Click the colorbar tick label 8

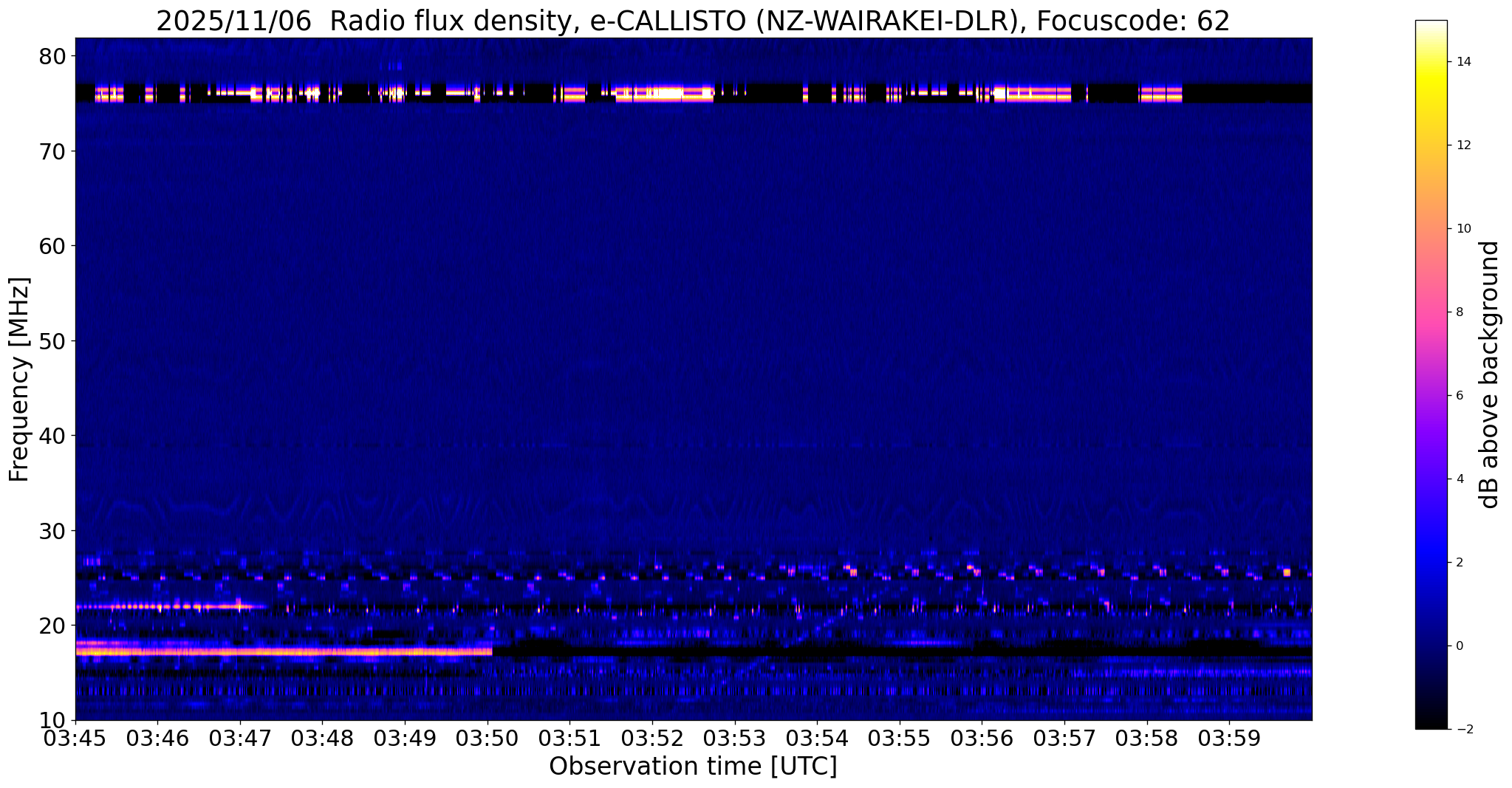click(1460, 312)
